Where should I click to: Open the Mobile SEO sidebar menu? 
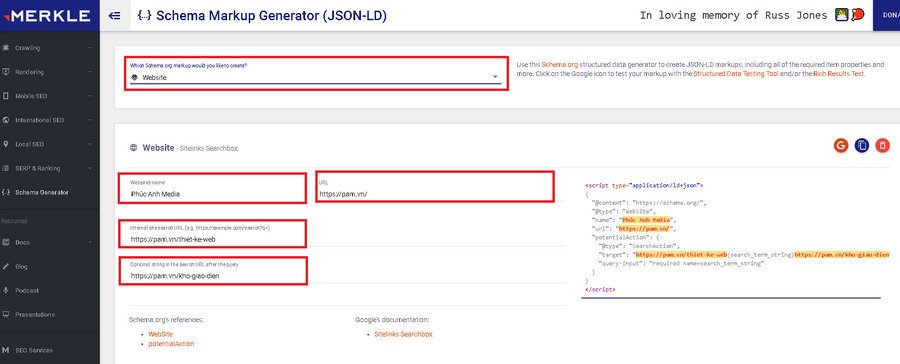(x=49, y=96)
